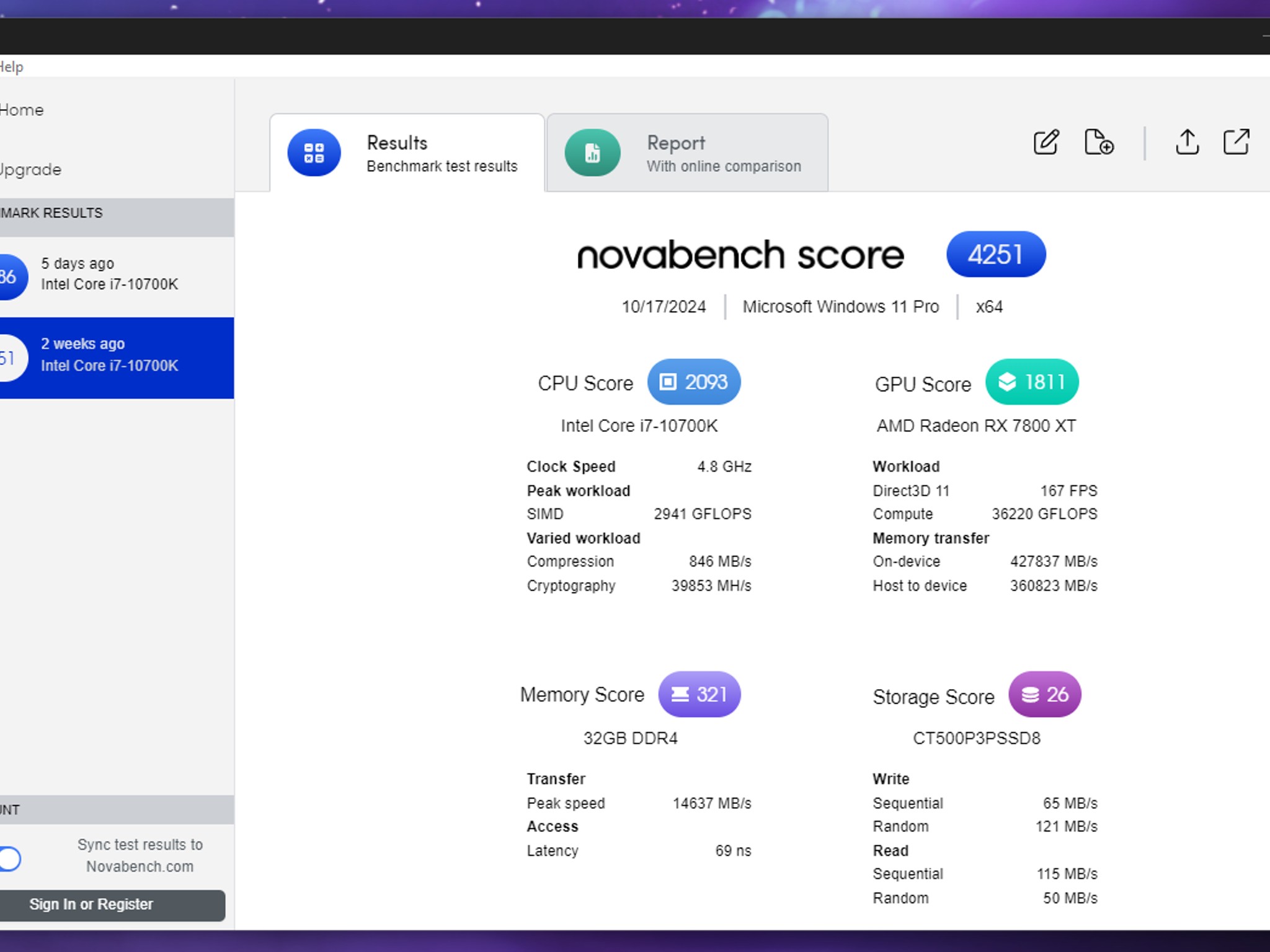Viewport: 1270px width, 952px height.
Task: Switch to the Report tab
Action: point(687,152)
